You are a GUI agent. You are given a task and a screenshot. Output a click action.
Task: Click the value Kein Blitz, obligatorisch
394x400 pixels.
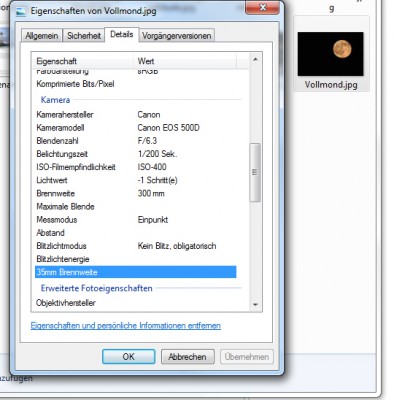tap(177, 246)
